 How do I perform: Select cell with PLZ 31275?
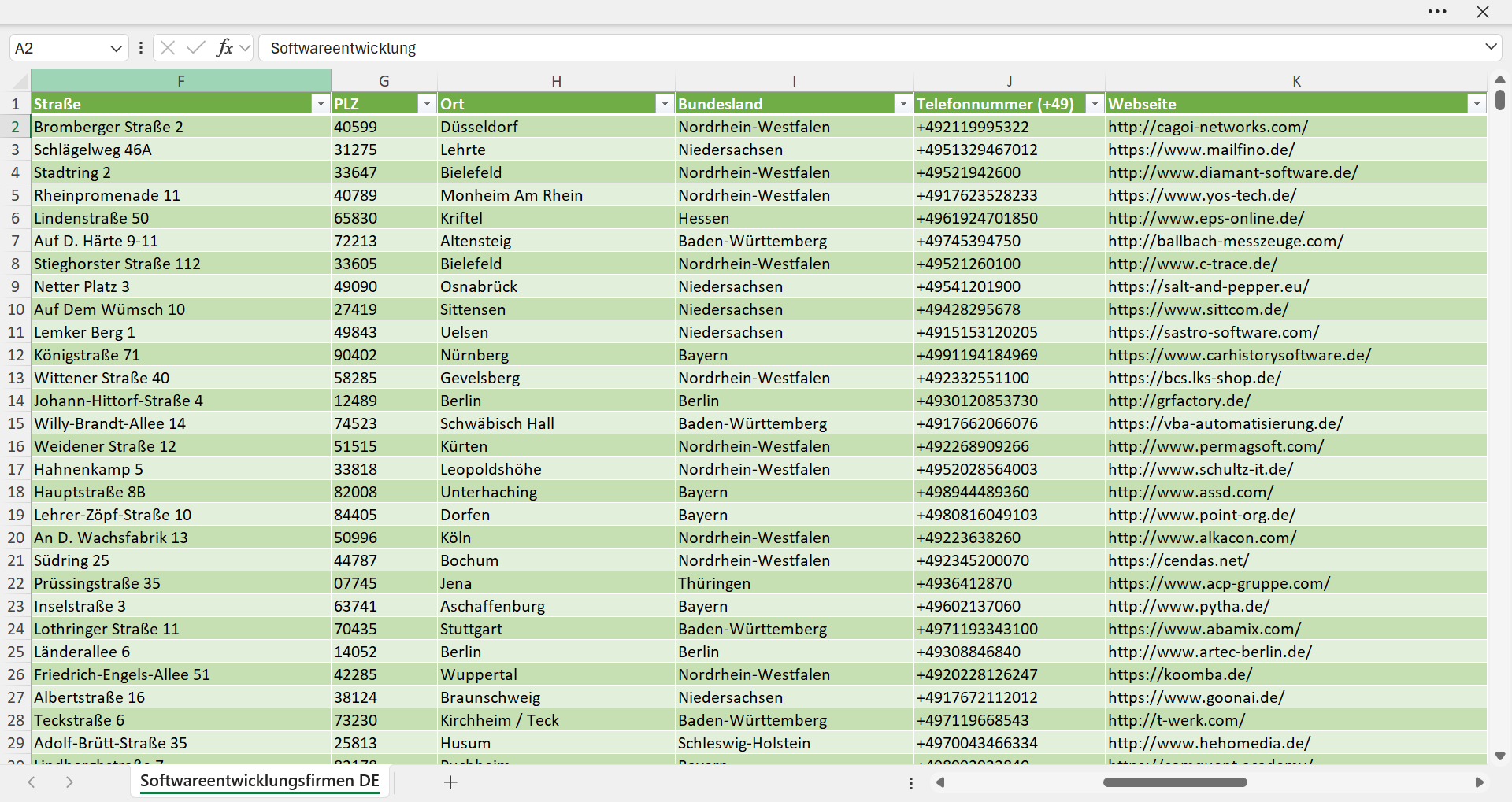point(384,150)
